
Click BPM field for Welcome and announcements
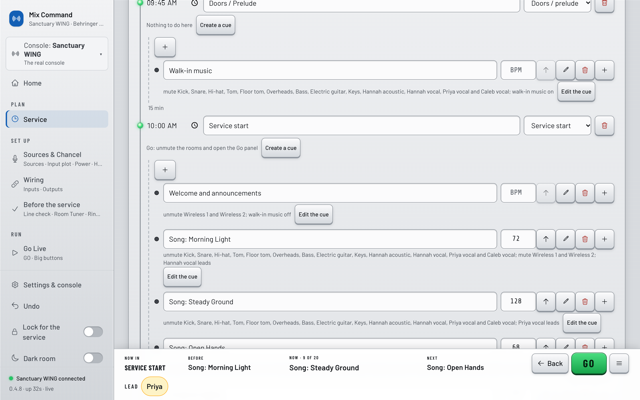pyautogui.click(x=518, y=193)
